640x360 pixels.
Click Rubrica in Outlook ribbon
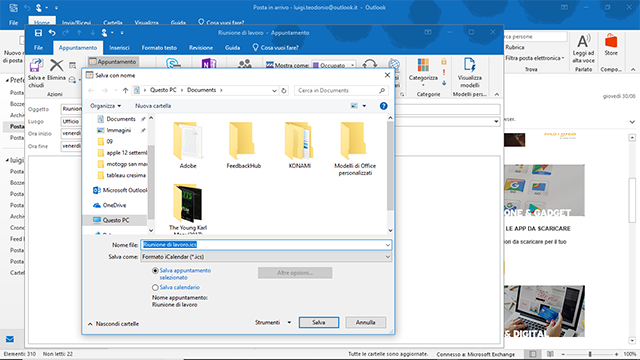coord(515,47)
